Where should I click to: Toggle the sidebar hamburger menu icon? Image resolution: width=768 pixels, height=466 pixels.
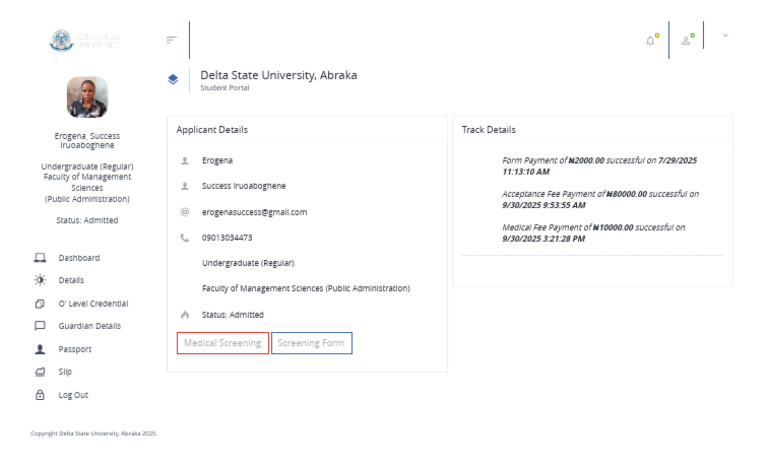point(171,40)
